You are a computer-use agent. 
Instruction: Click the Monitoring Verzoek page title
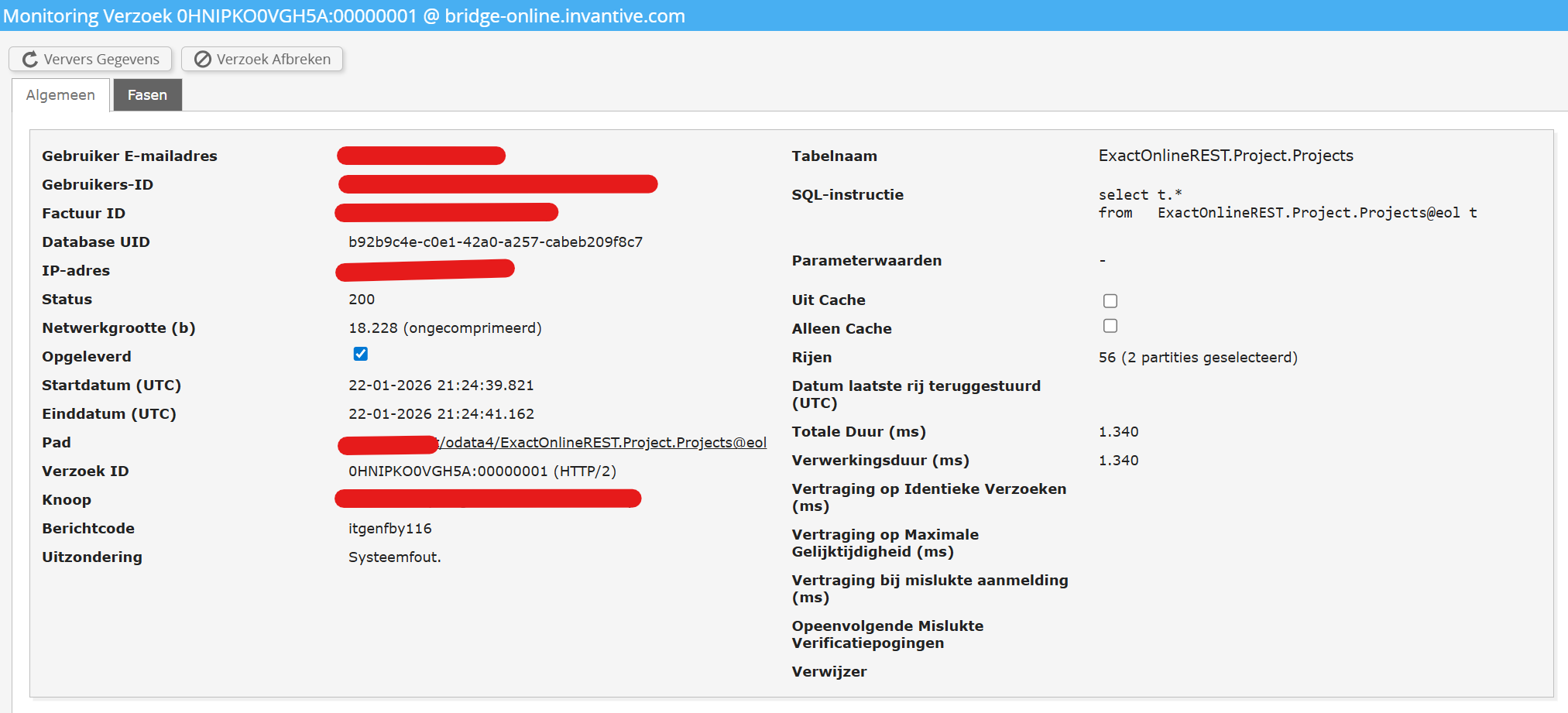click(x=344, y=15)
